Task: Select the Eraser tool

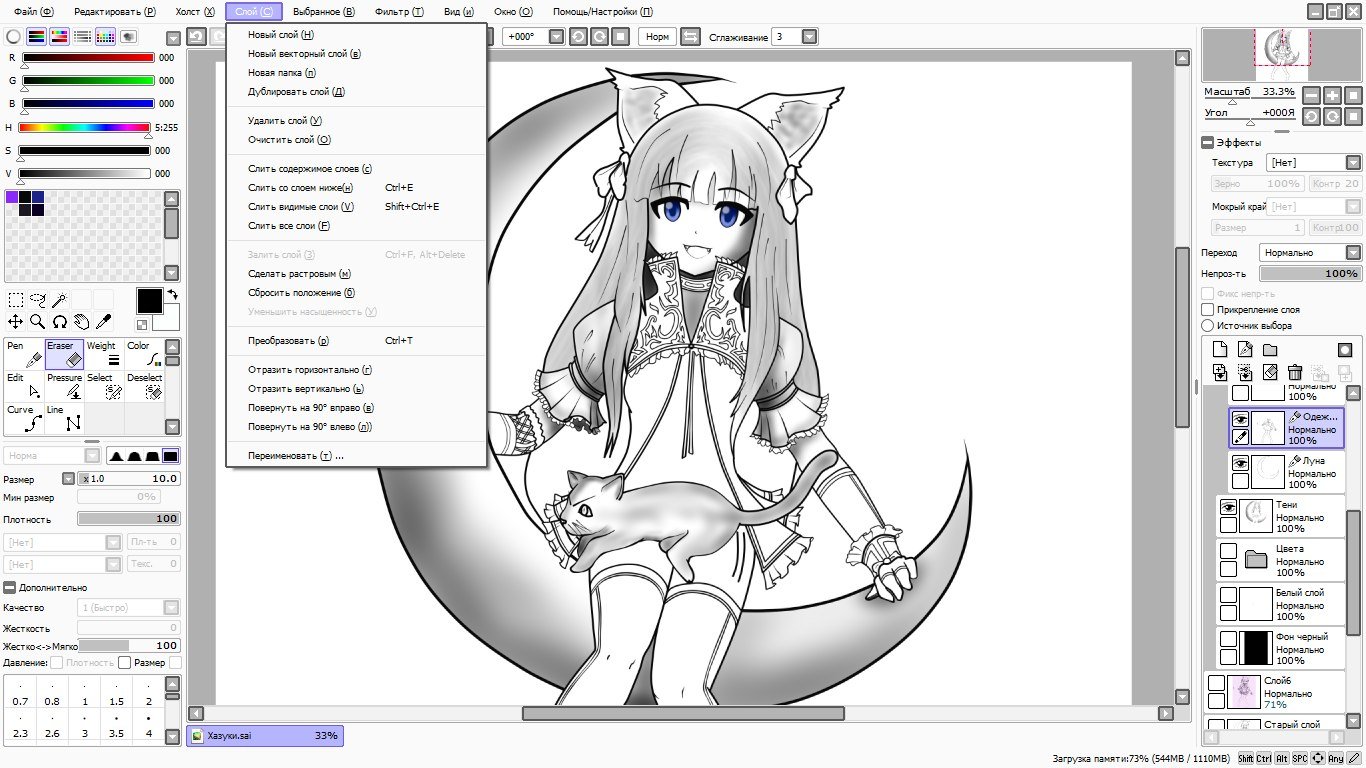Action: click(64, 354)
